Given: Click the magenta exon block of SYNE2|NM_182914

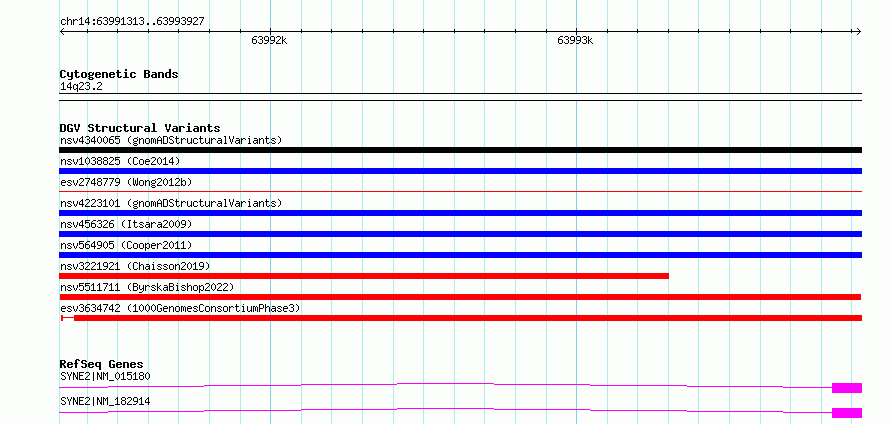Looking at the screenshot, I should [847, 413].
